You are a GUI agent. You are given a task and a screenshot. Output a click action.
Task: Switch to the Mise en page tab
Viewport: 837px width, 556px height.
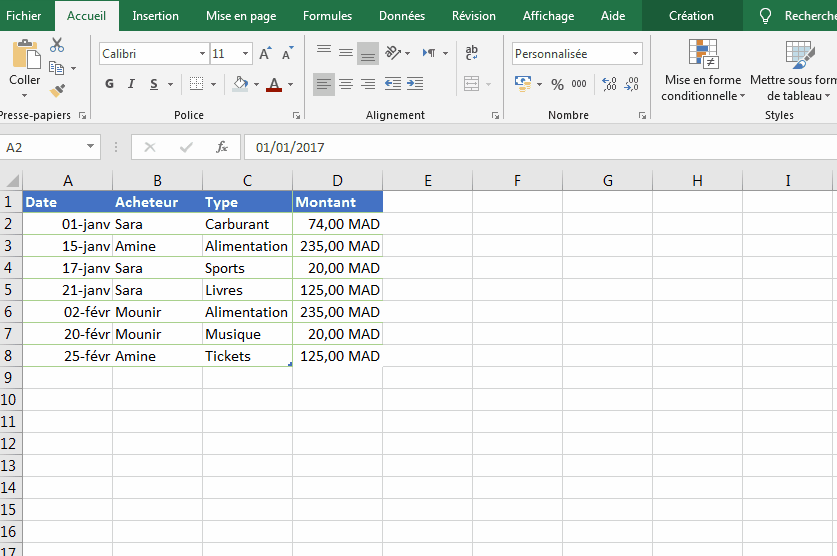click(x=241, y=15)
